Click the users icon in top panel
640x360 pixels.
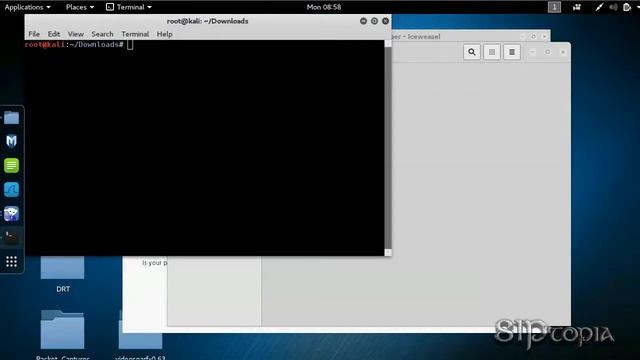click(577, 7)
